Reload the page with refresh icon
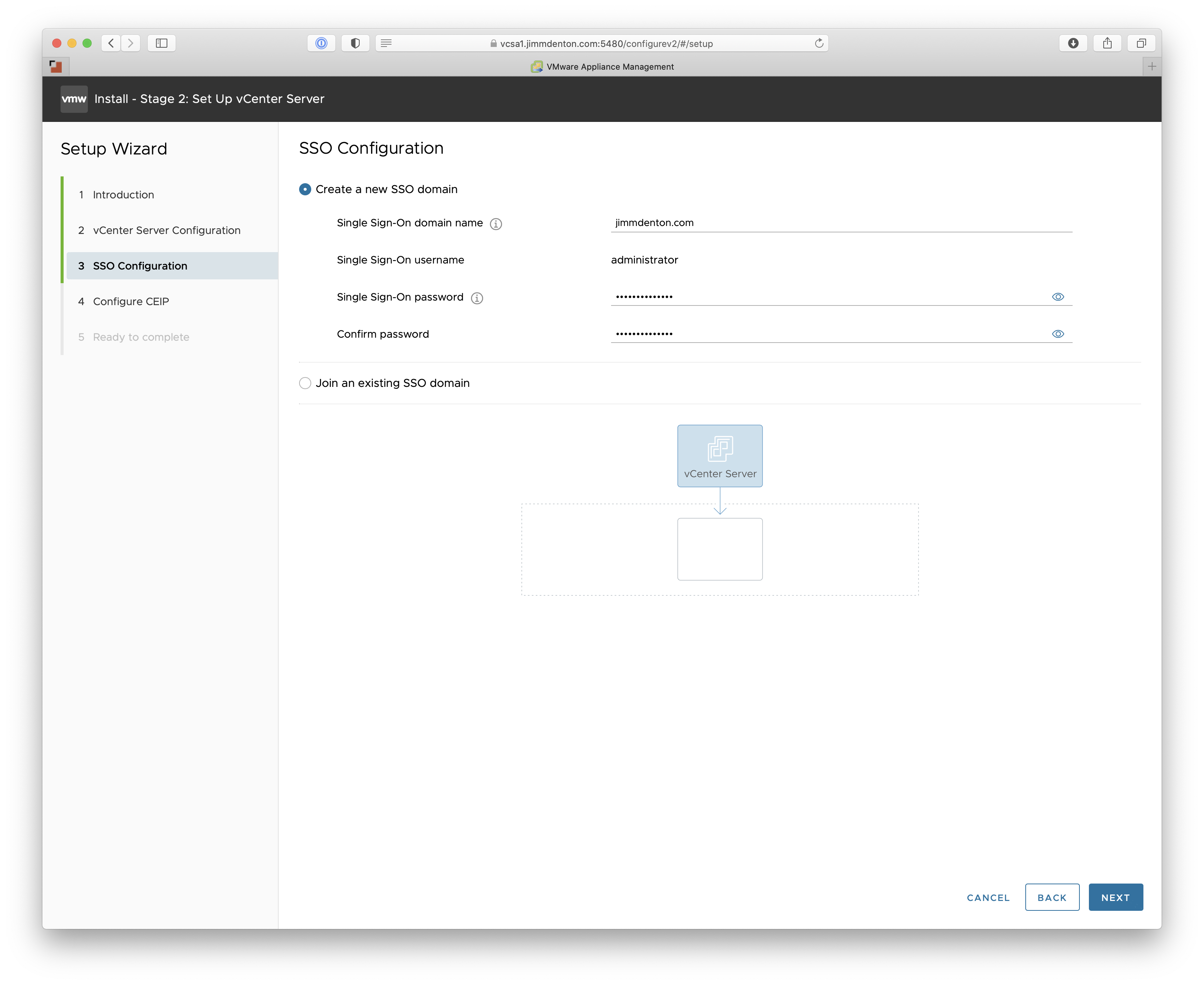This screenshot has height=985, width=1204. [819, 43]
